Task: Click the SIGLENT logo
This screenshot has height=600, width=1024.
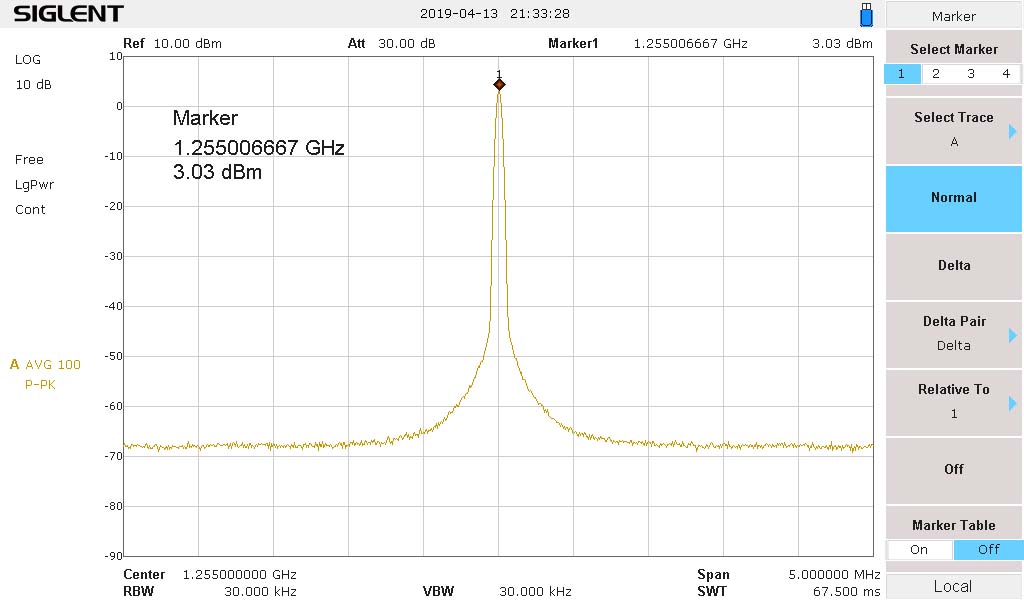Action: 68,14
